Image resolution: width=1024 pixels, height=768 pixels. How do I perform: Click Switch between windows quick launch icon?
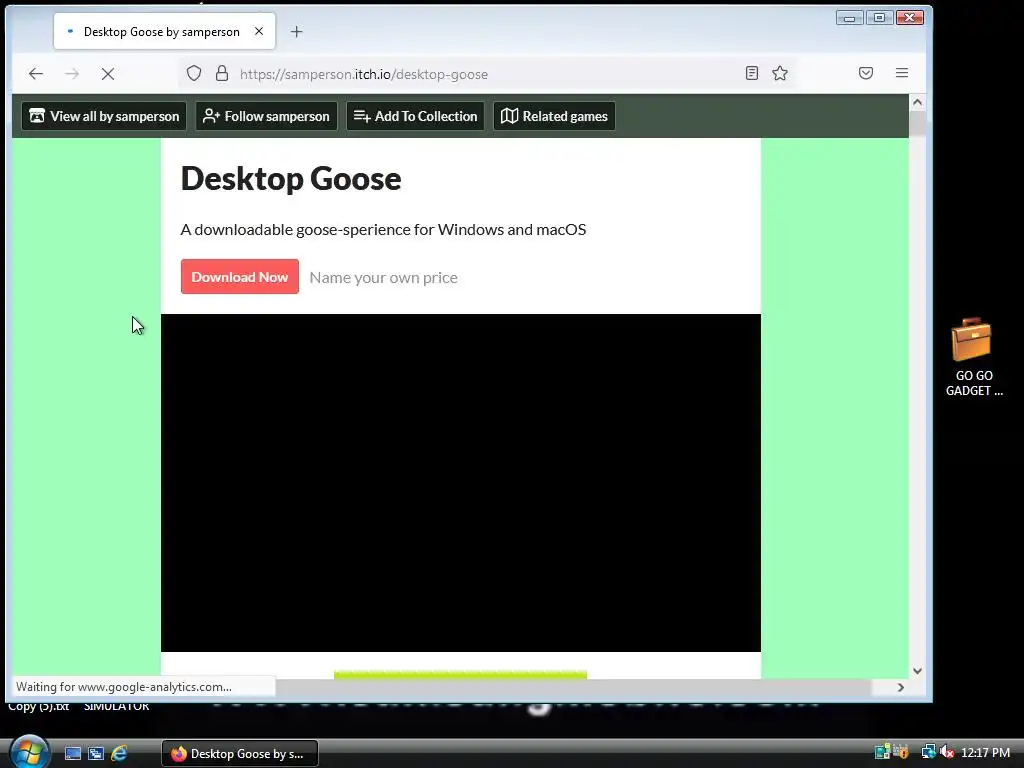click(x=96, y=754)
